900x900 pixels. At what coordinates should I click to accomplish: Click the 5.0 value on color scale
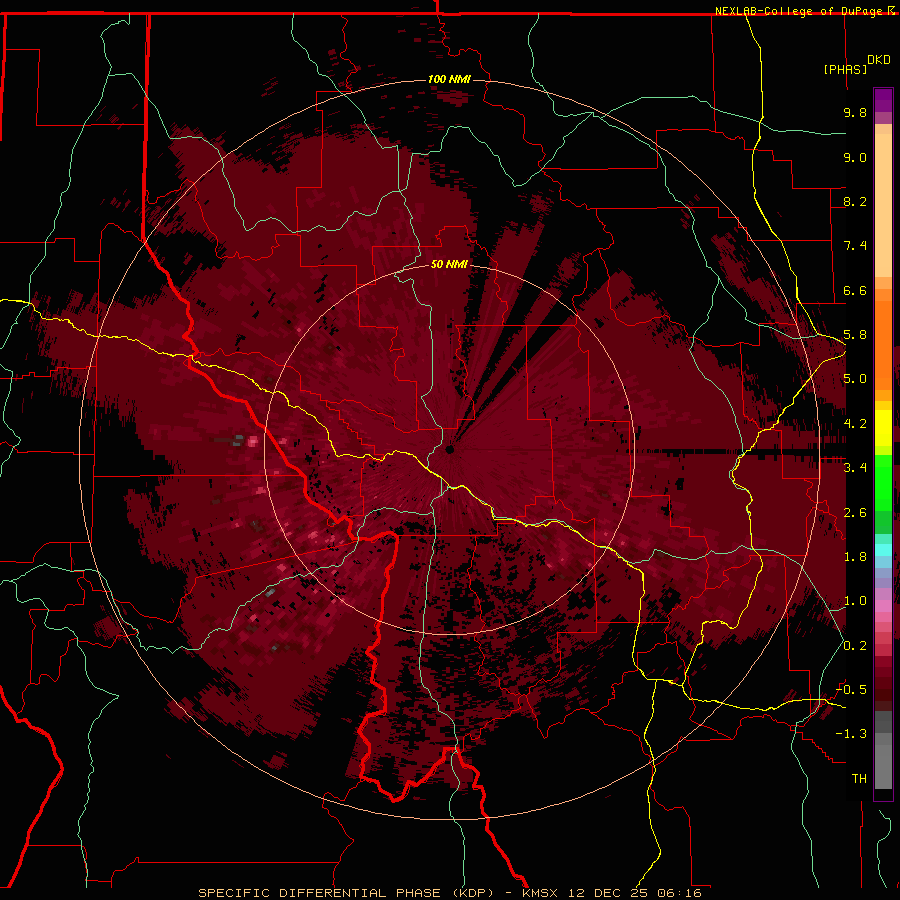click(855, 379)
